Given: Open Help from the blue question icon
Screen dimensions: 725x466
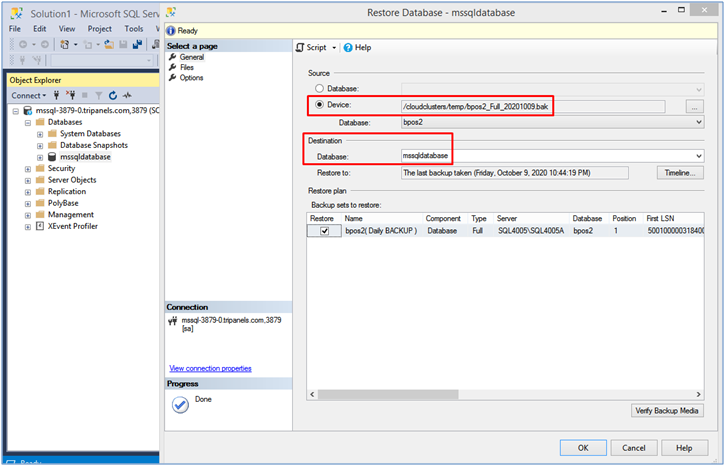Looking at the screenshot, I should point(348,47).
